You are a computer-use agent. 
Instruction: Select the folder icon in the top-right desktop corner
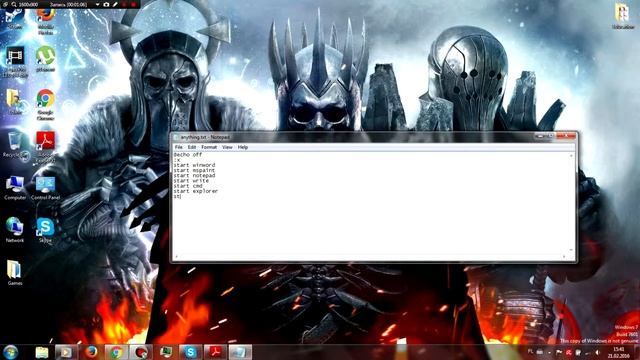[622, 16]
